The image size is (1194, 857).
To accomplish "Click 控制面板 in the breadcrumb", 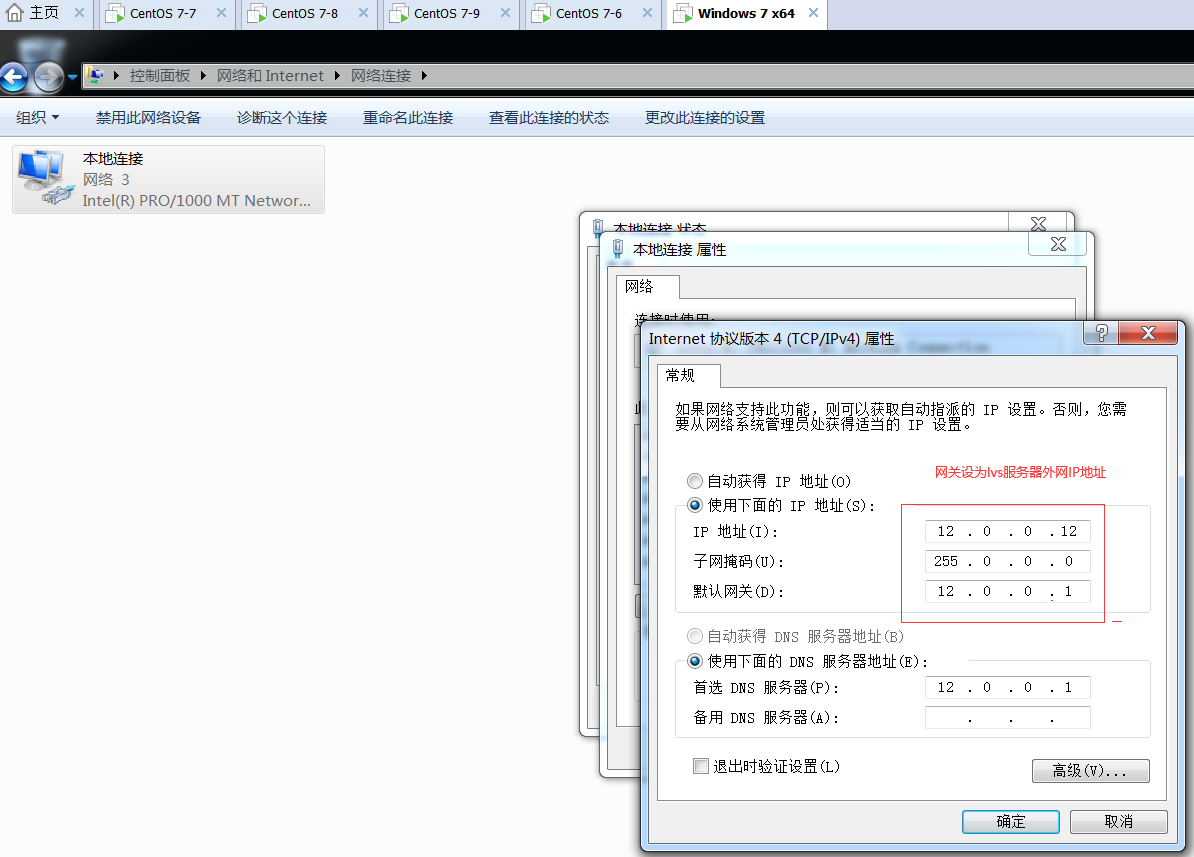I will [x=159, y=75].
